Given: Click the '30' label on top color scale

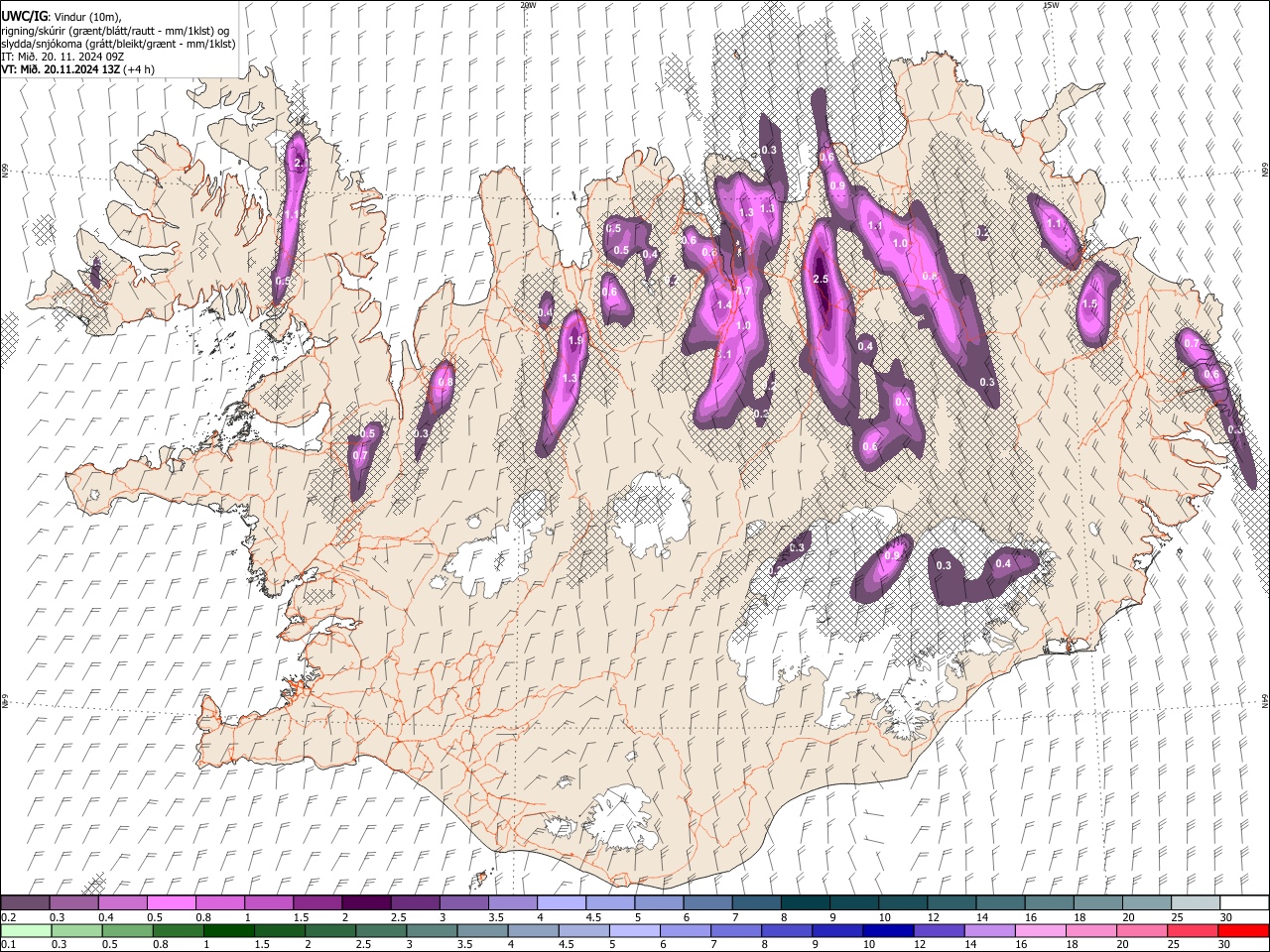Looking at the screenshot, I should (1226, 917).
